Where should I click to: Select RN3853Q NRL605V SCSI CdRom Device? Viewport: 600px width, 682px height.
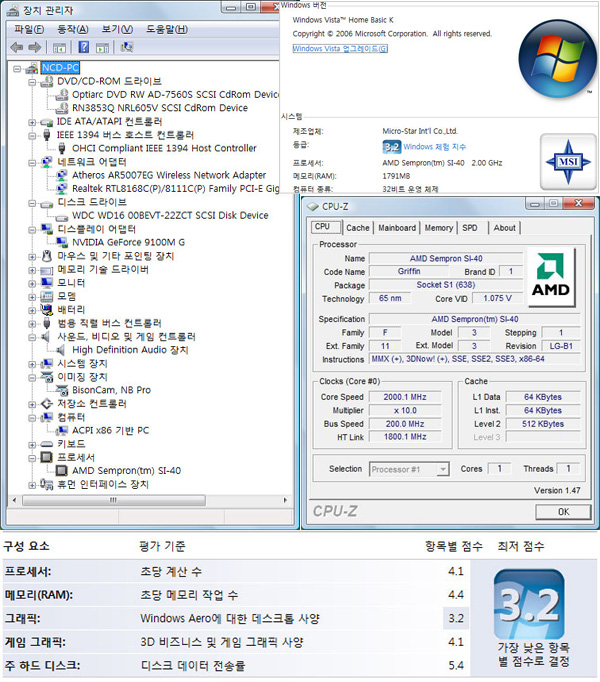(160, 108)
